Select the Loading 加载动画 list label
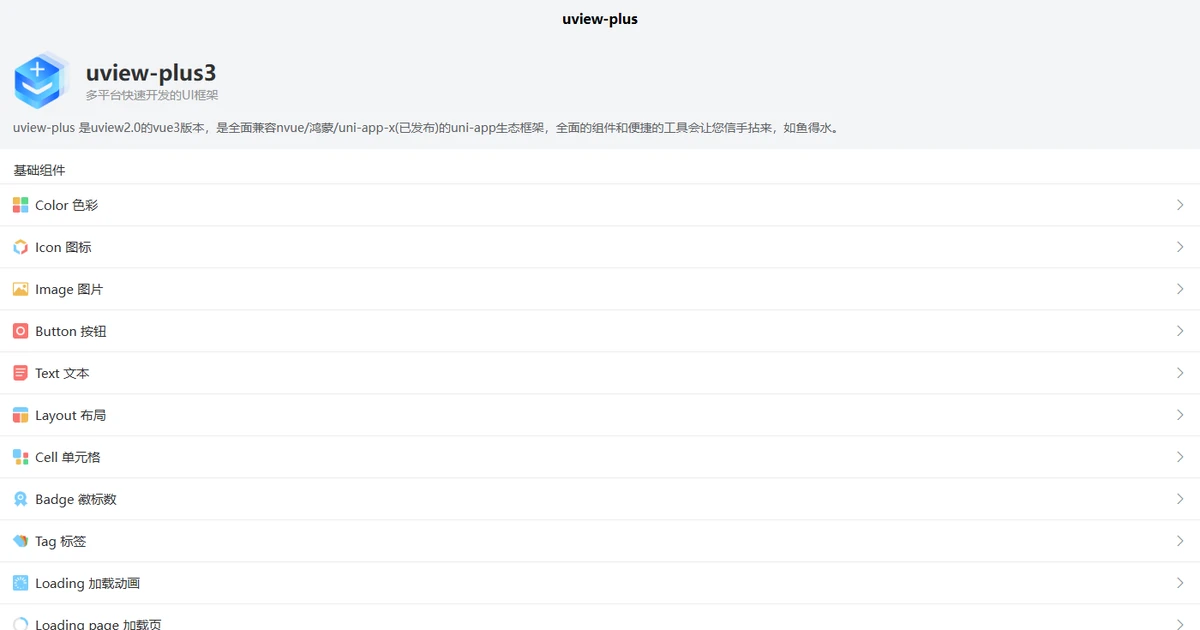Screen dimensions: 1200x630 tap(88, 583)
